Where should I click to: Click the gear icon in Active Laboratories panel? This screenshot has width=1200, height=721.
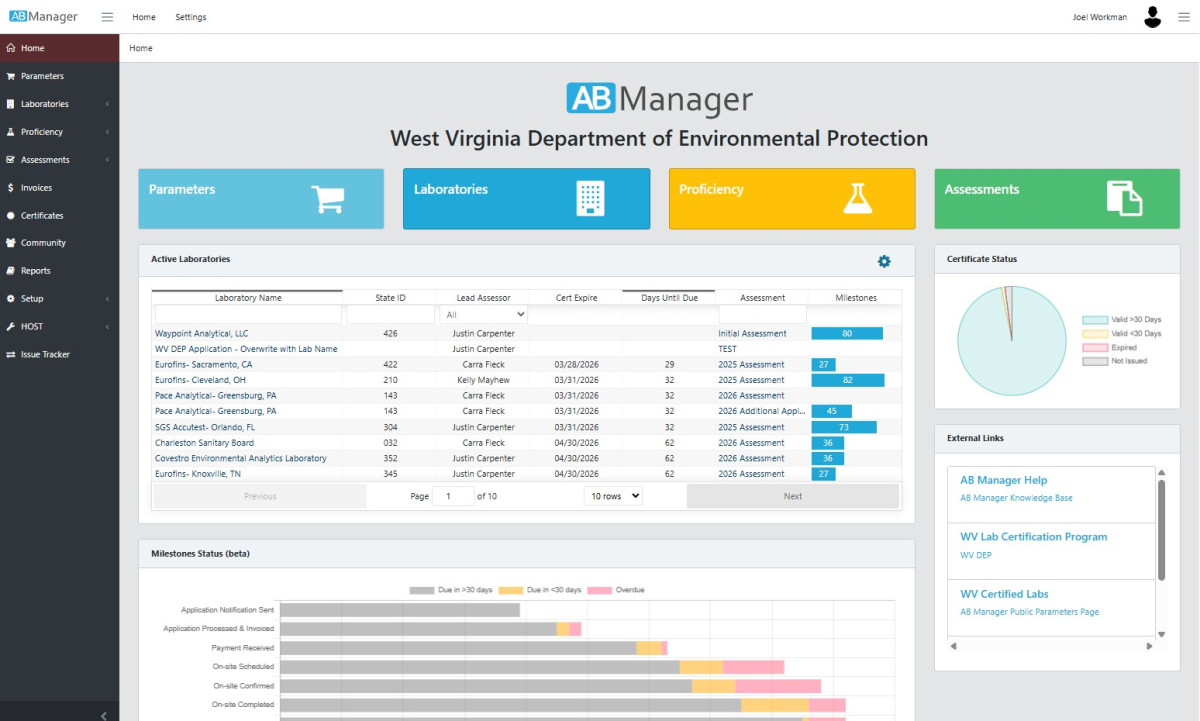(x=884, y=261)
